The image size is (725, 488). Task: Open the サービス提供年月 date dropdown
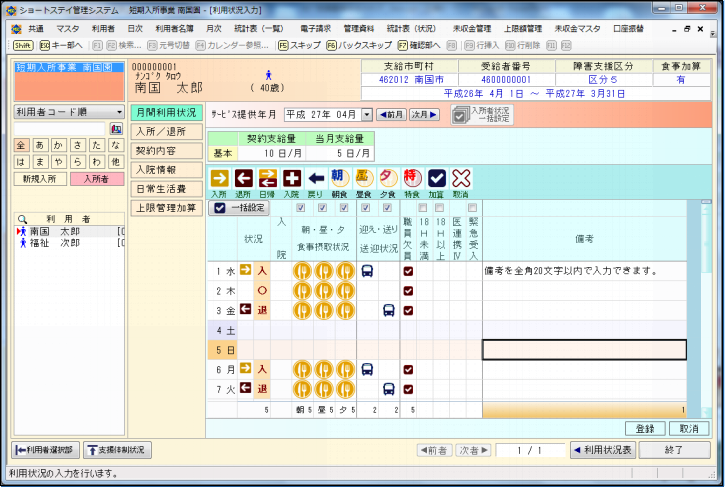pyautogui.click(x=366, y=115)
